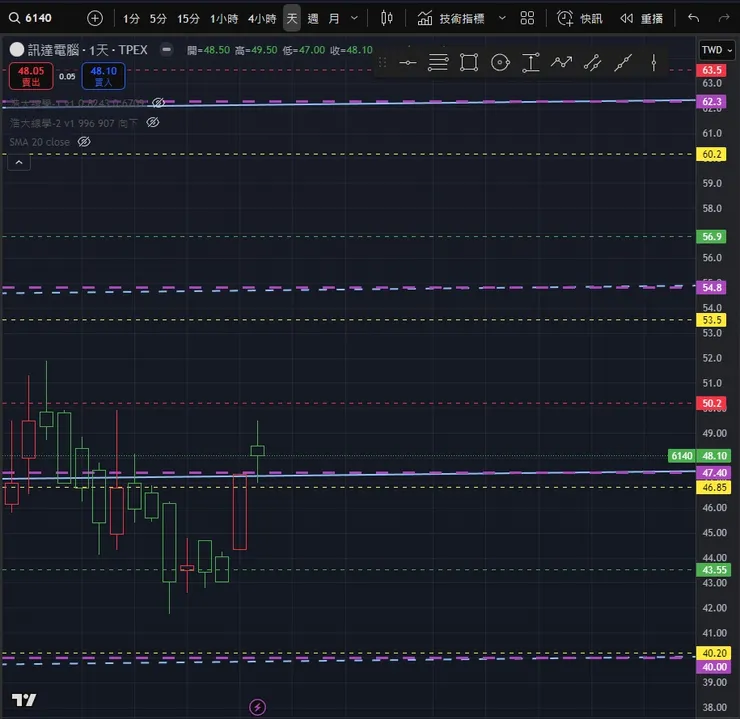This screenshot has height=719, width=740.
Task: Toggle visibility of 浩大線學-2 indicator
Action: pos(152,122)
